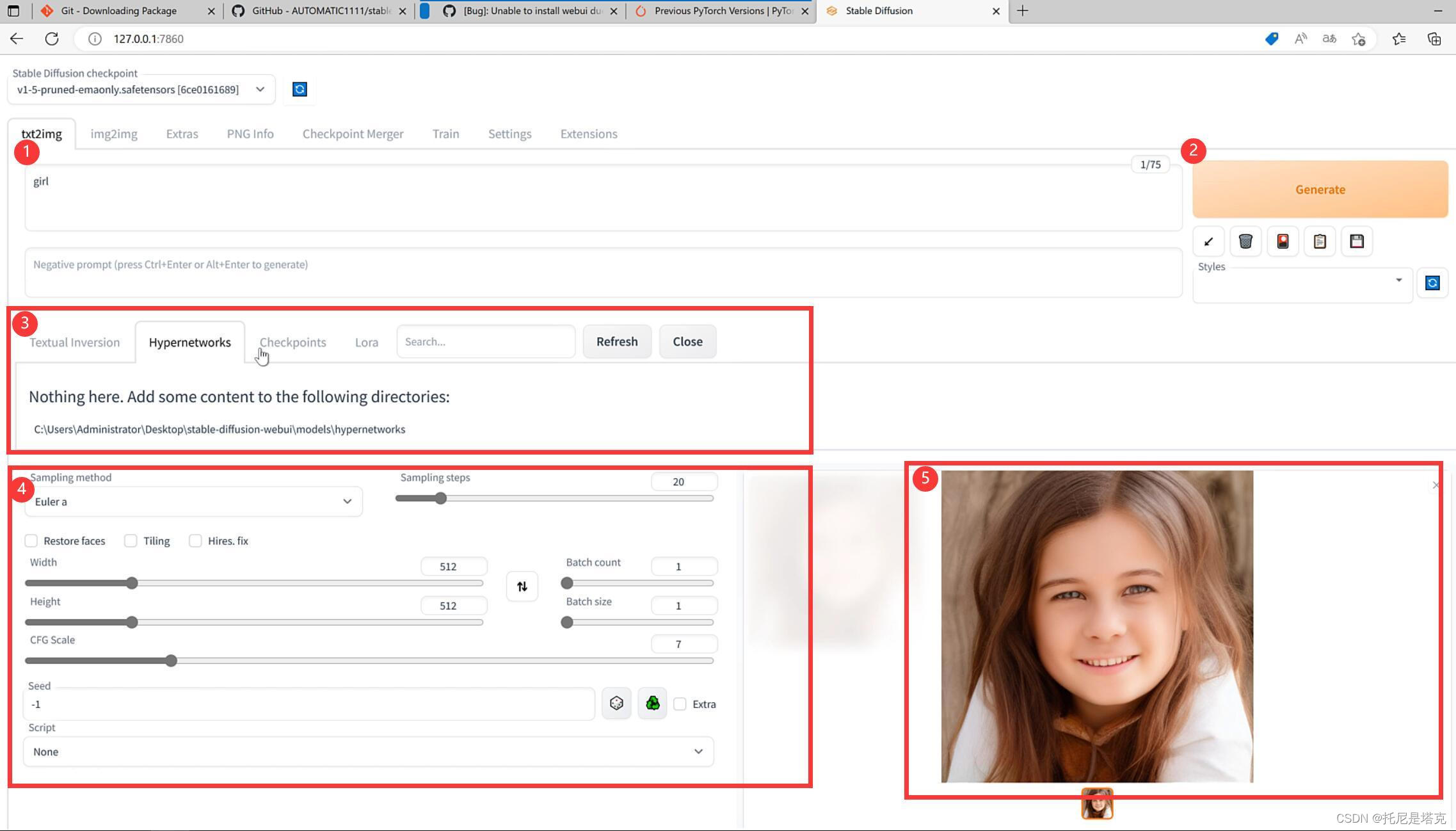
Task: Go to the PNG Info tab
Action: 250,134
